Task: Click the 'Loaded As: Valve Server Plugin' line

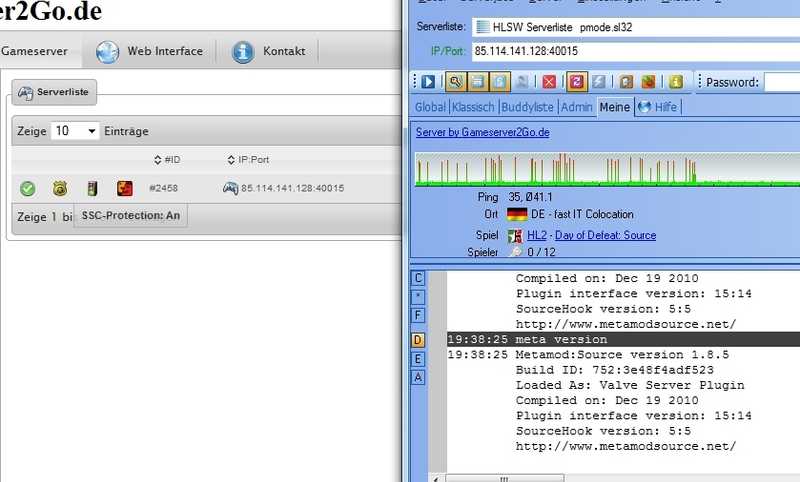Action: click(630, 385)
